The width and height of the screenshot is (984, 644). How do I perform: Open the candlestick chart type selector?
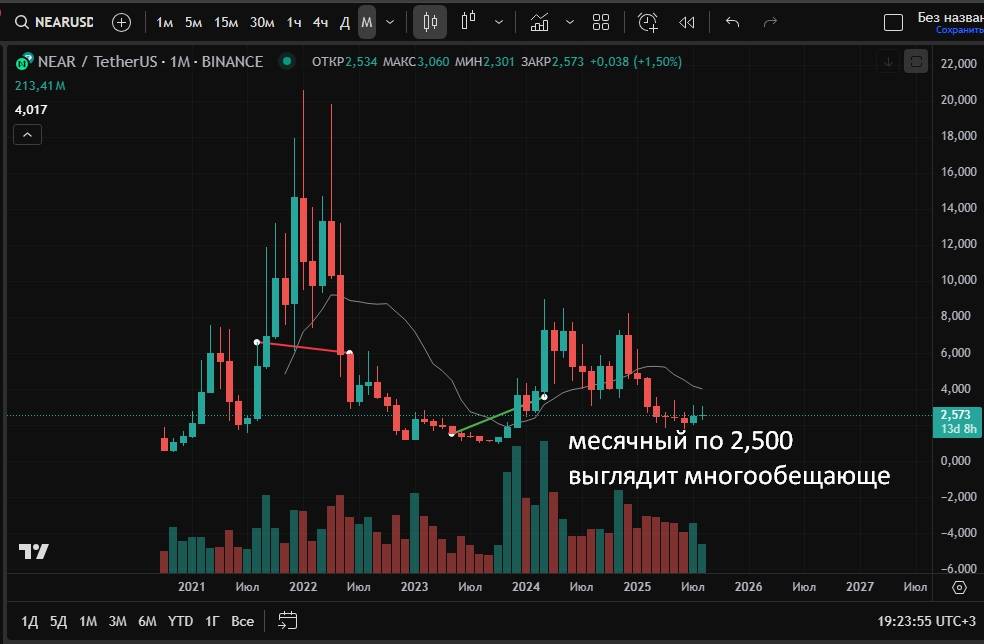[430, 22]
